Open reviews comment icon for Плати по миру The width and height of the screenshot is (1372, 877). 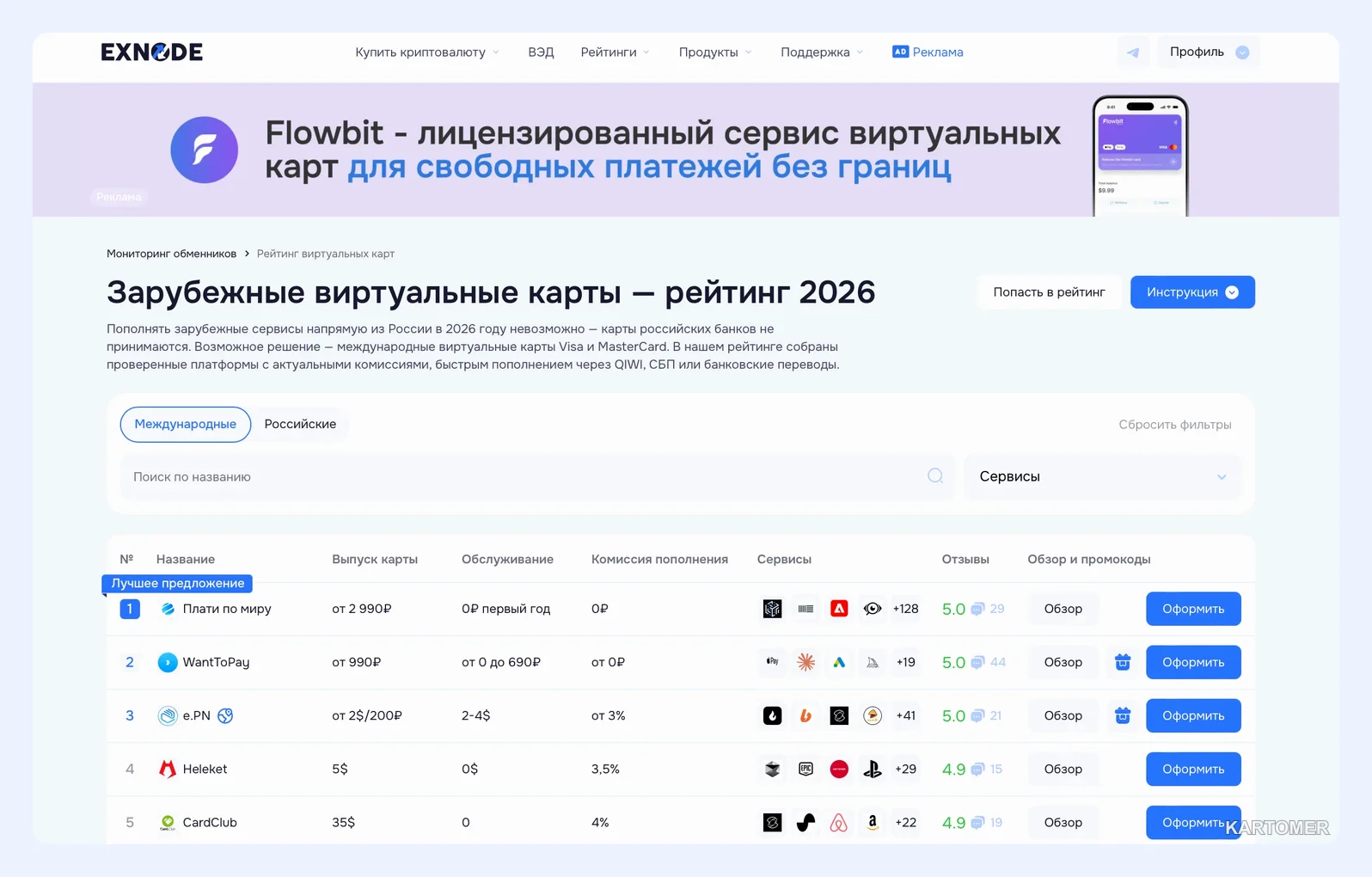click(977, 609)
